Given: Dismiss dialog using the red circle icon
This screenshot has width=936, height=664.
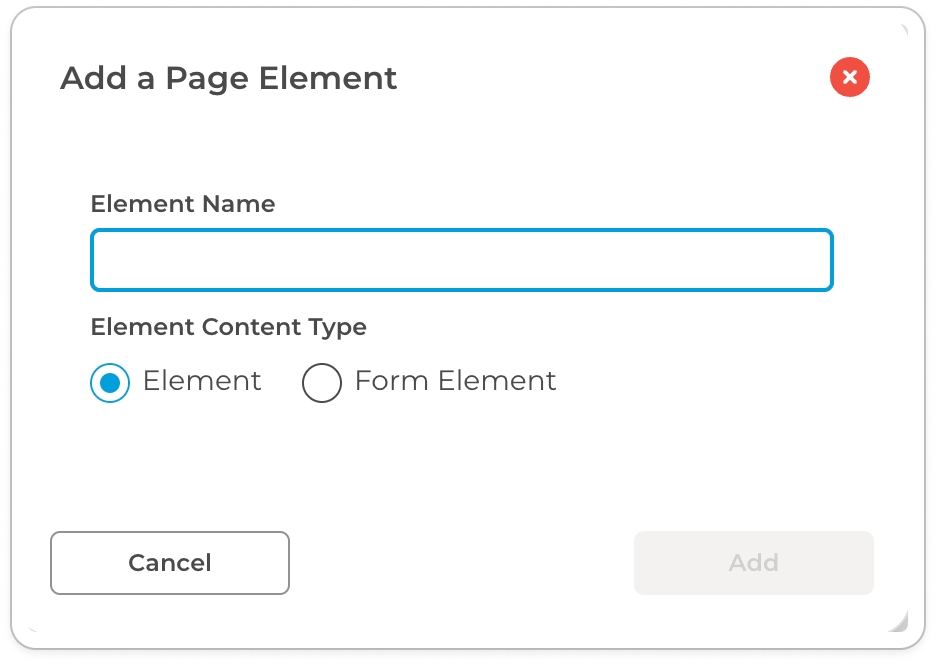Looking at the screenshot, I should pos(849,77).
